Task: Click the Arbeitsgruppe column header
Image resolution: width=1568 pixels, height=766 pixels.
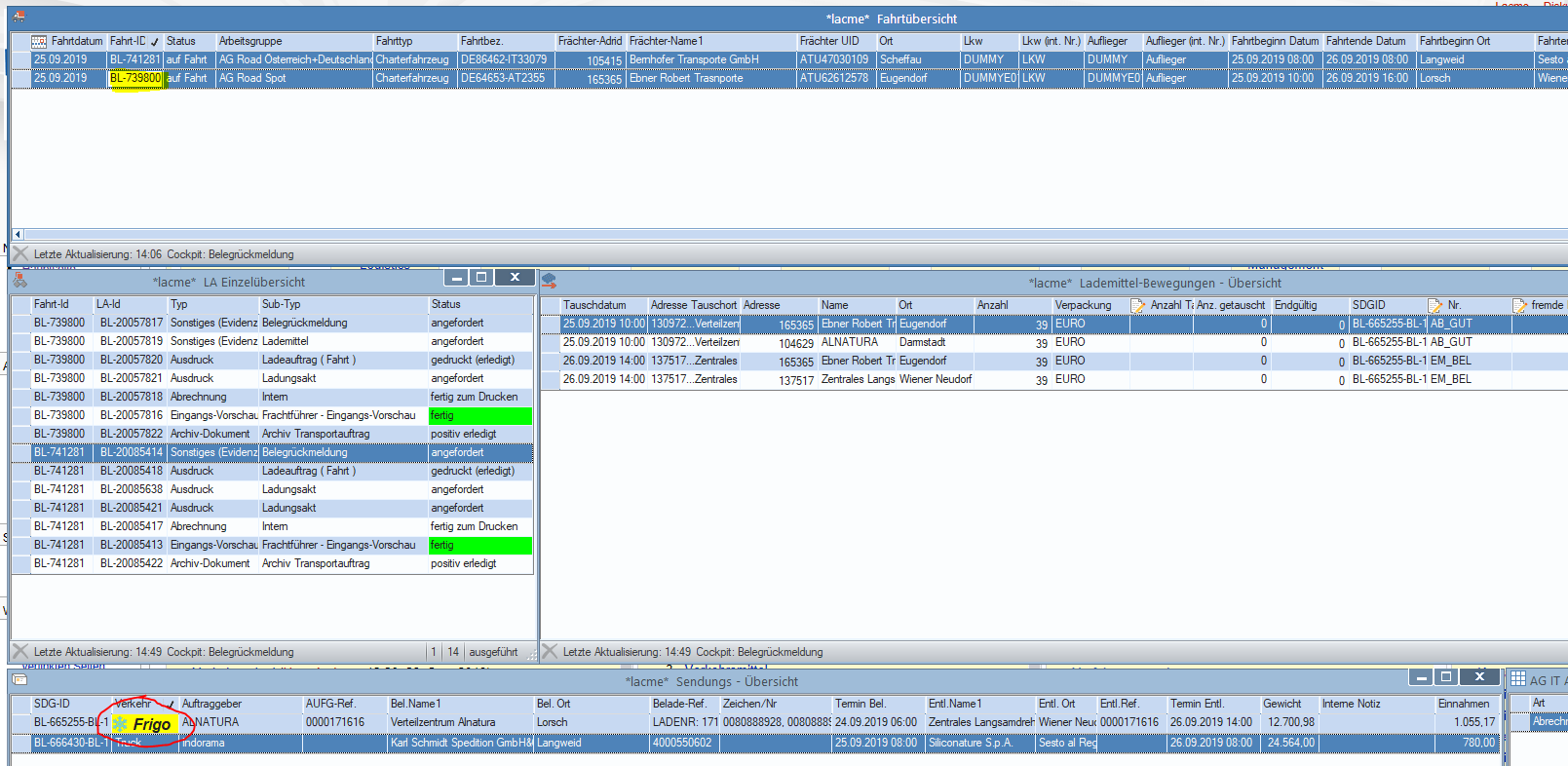Action: click(294, 42)
